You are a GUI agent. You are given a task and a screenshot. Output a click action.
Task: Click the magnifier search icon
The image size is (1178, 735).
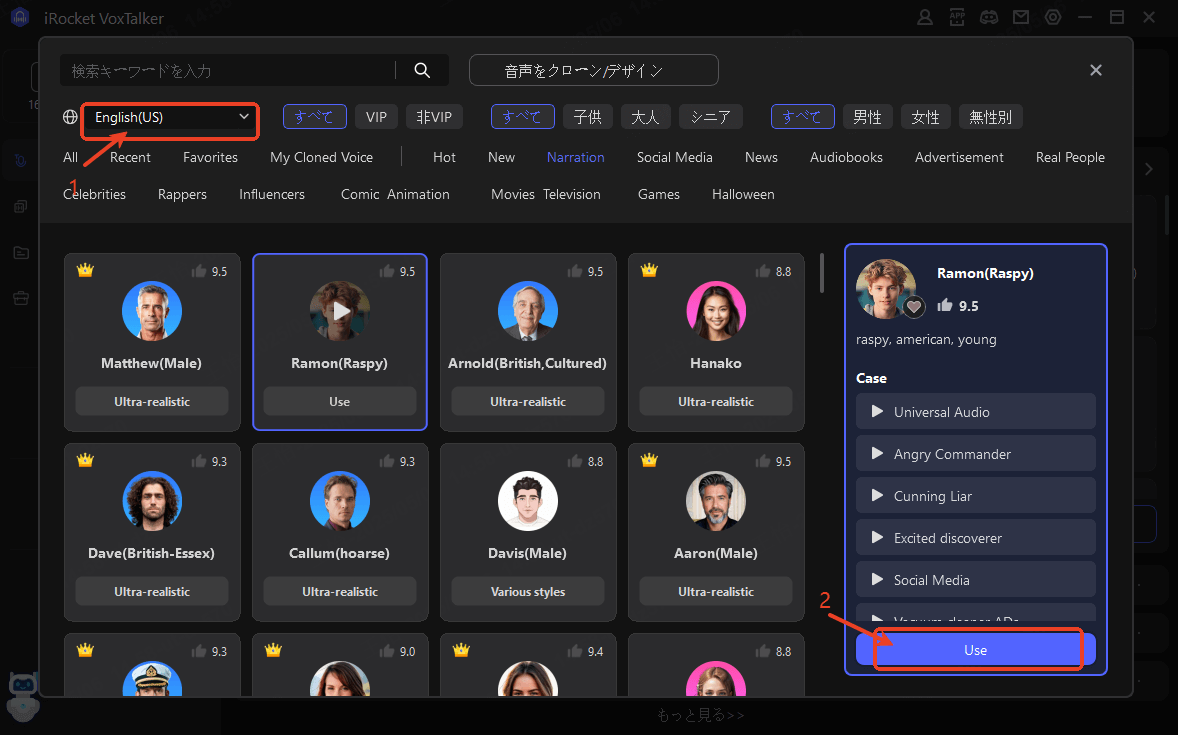(422, 70)
